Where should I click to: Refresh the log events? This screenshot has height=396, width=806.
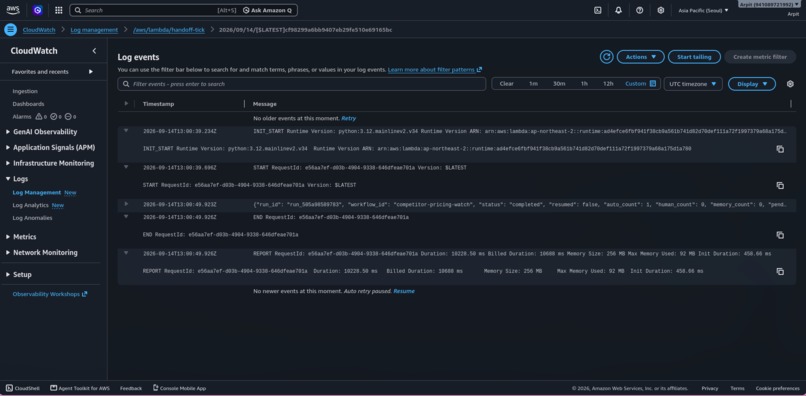(607, 57)
